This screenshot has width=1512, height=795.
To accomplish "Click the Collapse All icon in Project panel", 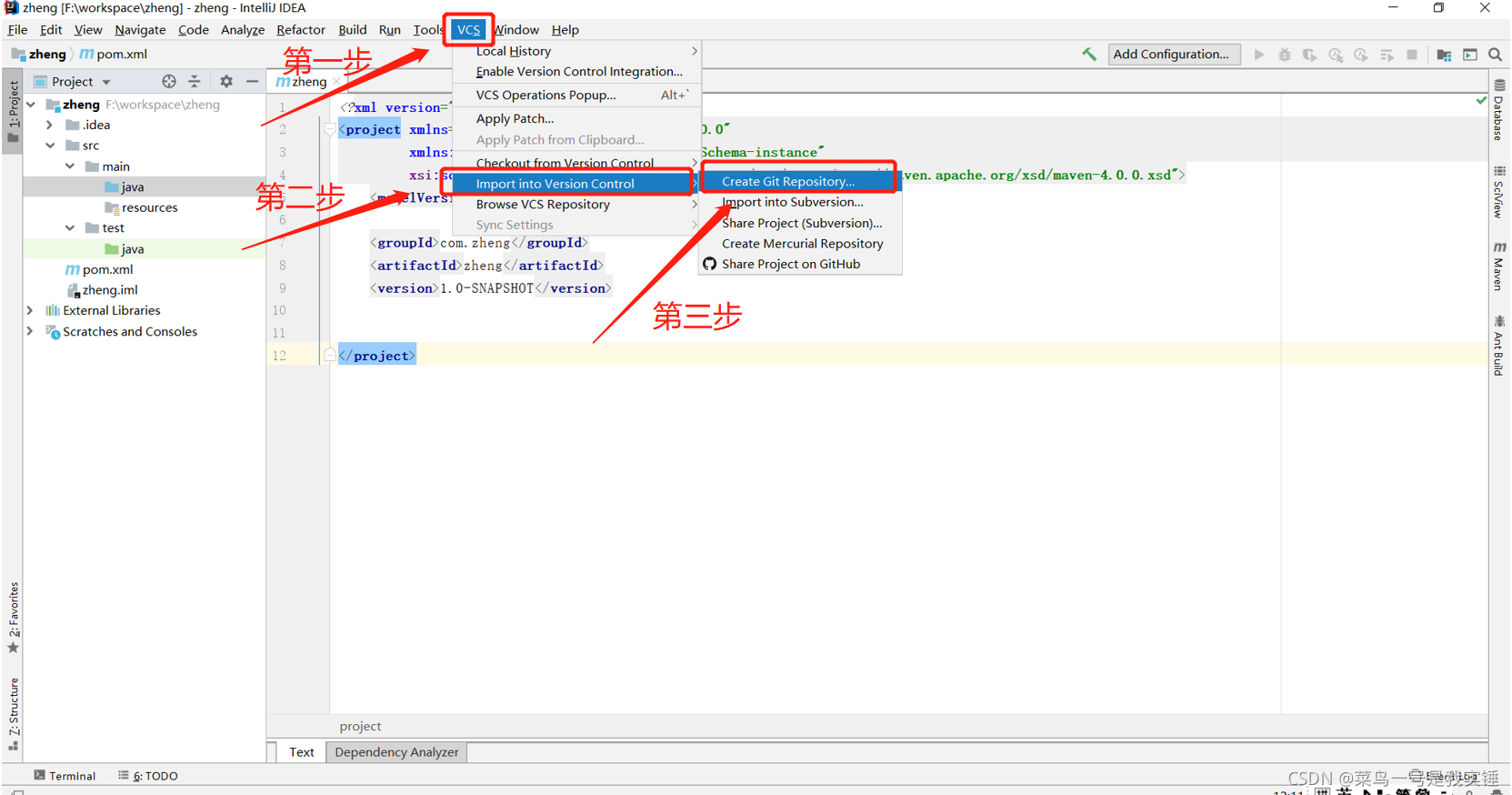I will tap(195, 81).
